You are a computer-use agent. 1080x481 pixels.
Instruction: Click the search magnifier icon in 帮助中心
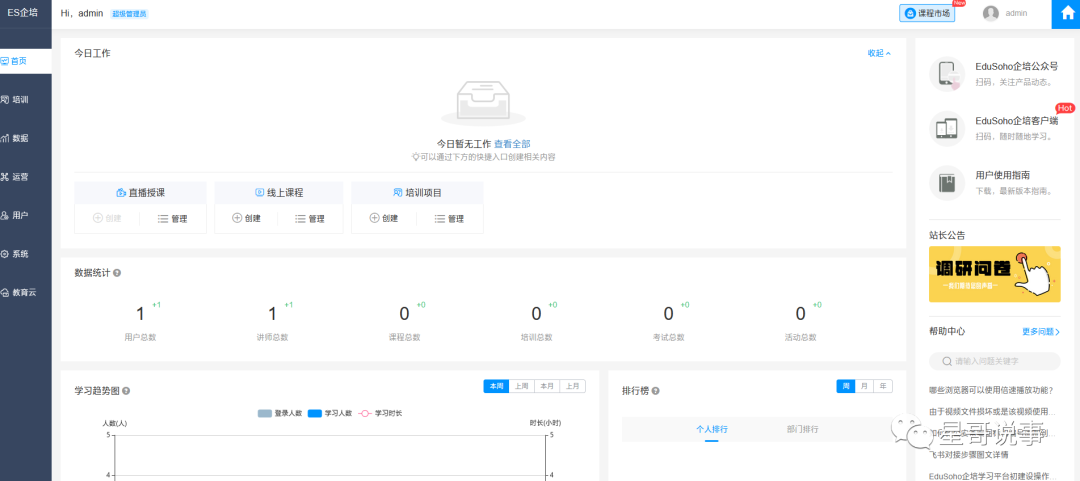pos(945,361)
